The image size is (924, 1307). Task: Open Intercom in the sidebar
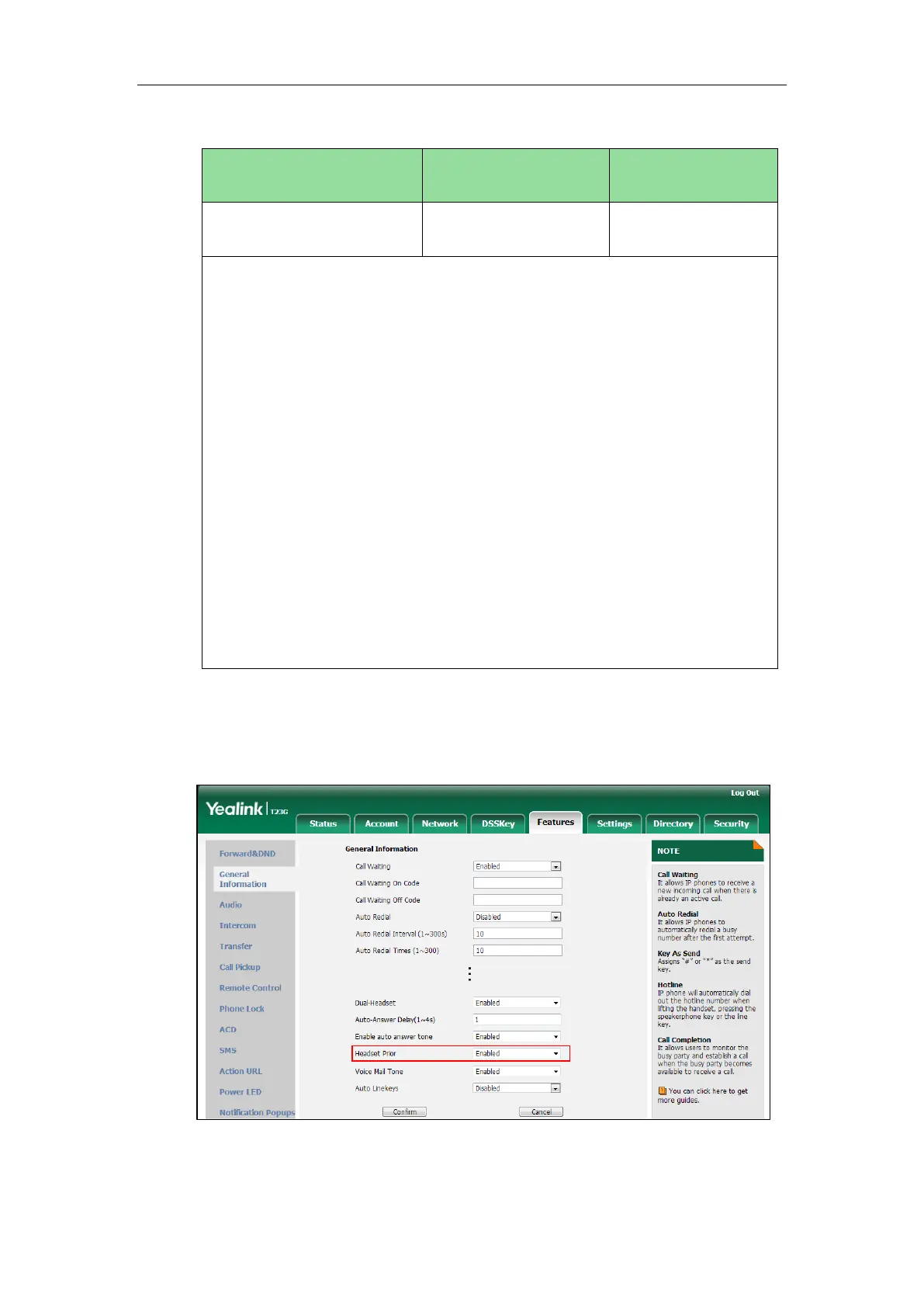[x=237, y=926]
